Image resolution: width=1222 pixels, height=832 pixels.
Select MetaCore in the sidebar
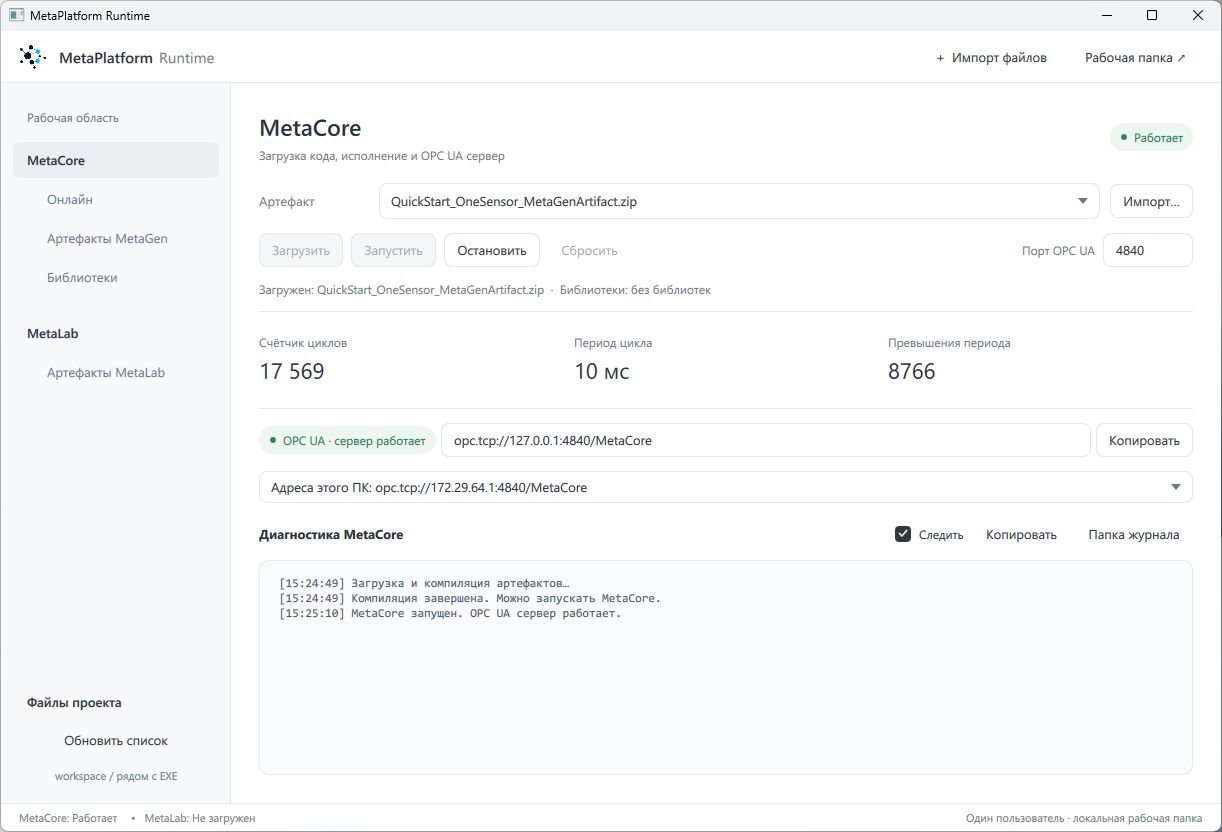point(116,160)
